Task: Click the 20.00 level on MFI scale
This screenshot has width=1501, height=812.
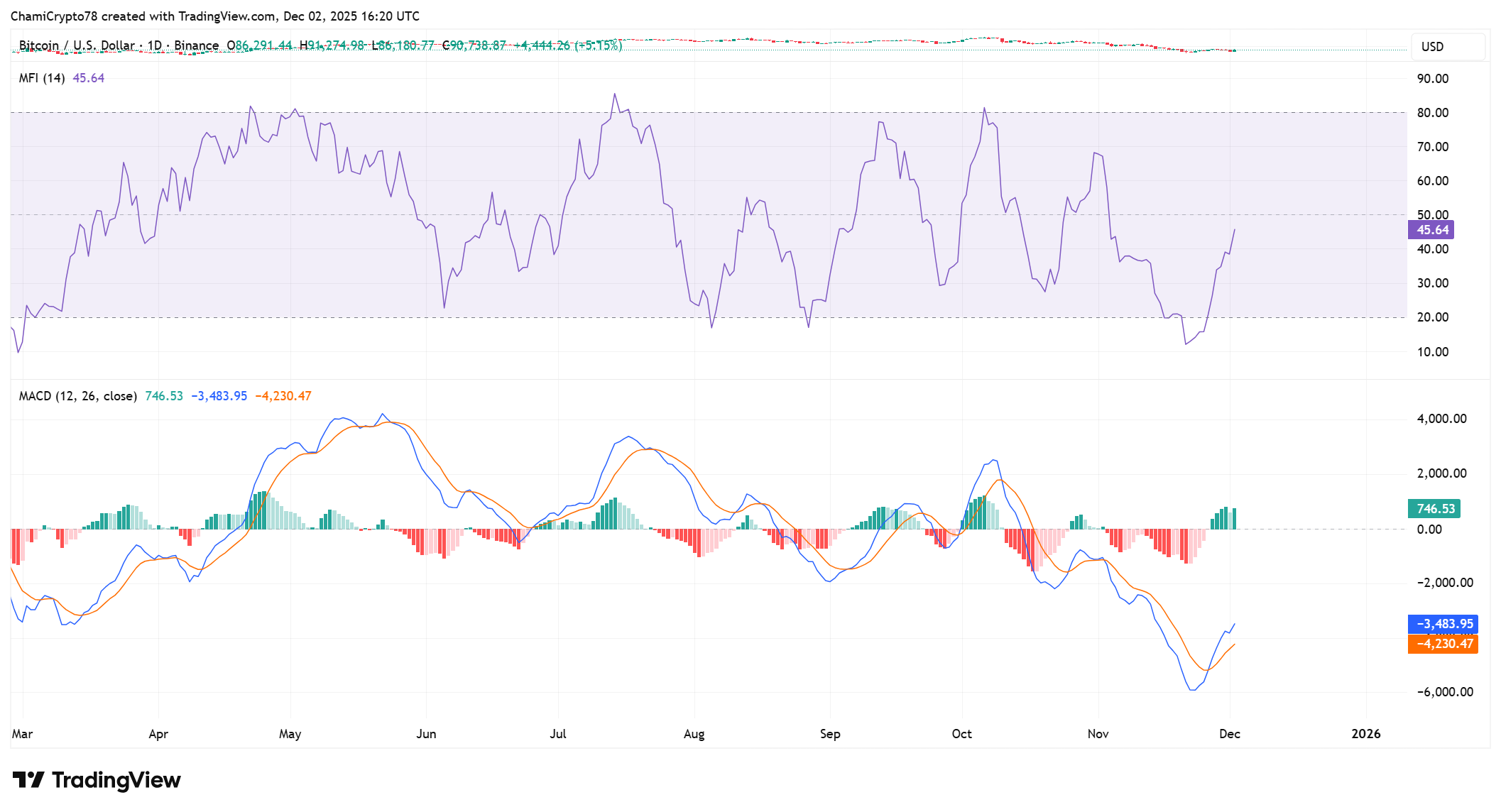Action: click(1432, 317)
